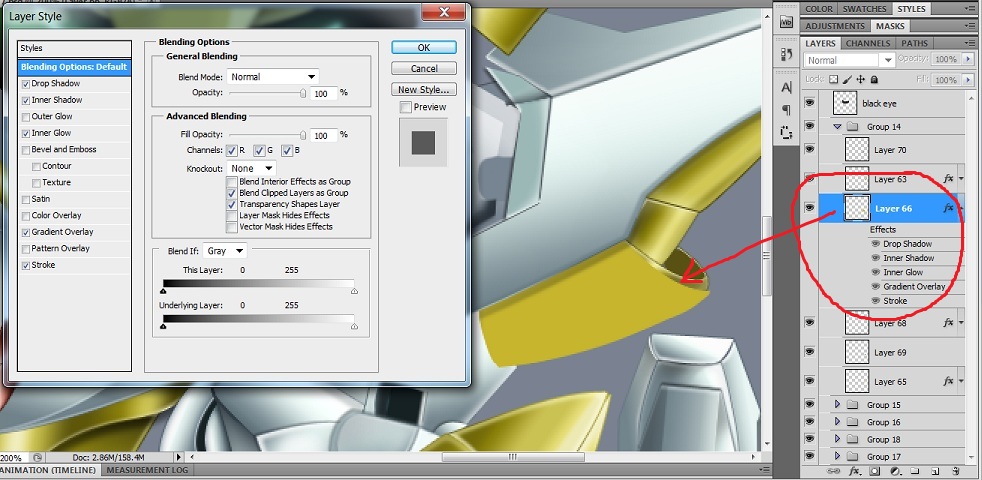Image resolution: width=982 pixels, height=480 pixels.
Task: Click Create new layer icon
Action: click(934, 471)
